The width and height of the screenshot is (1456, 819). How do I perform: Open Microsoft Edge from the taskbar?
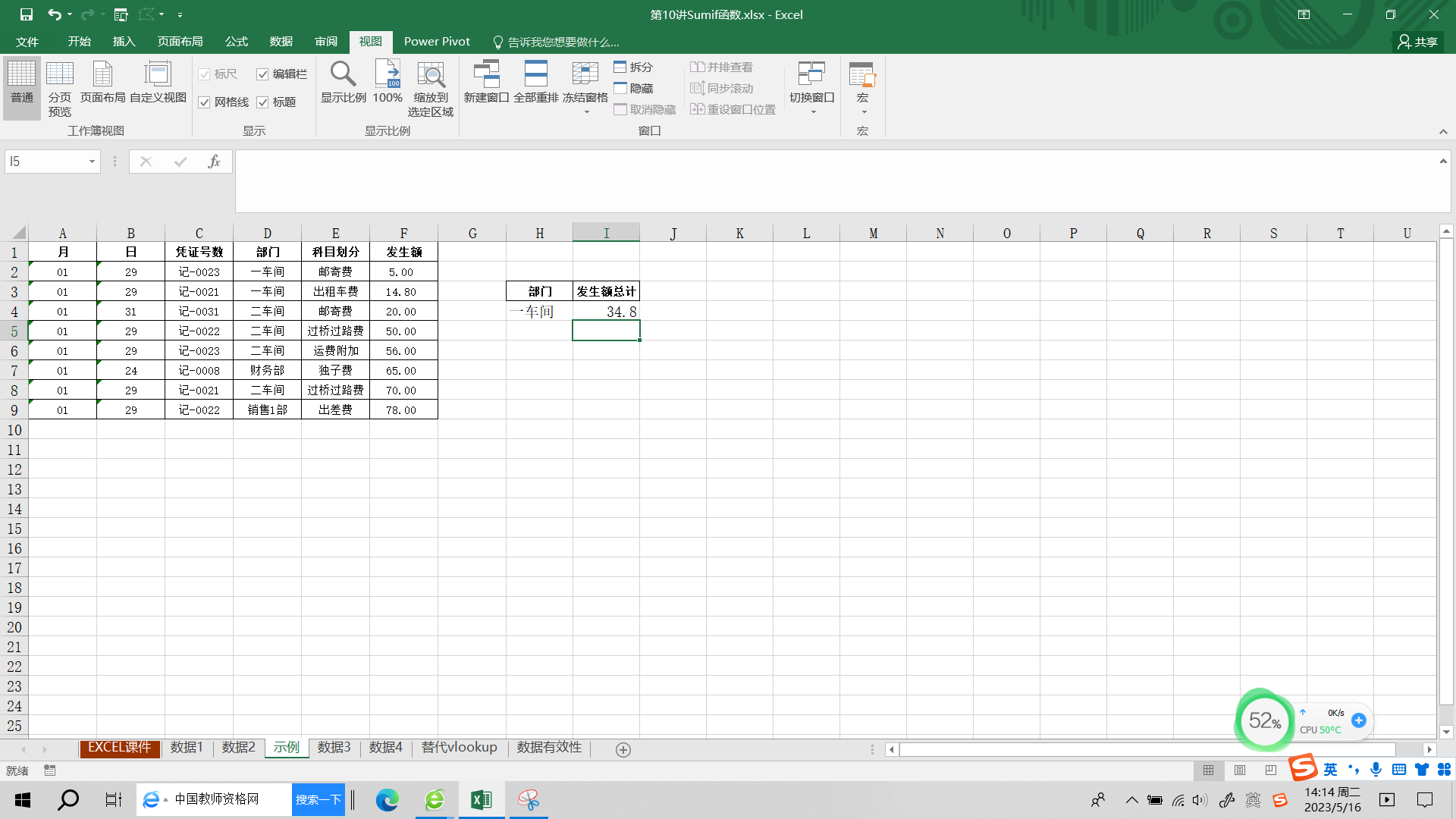(388, 800)
